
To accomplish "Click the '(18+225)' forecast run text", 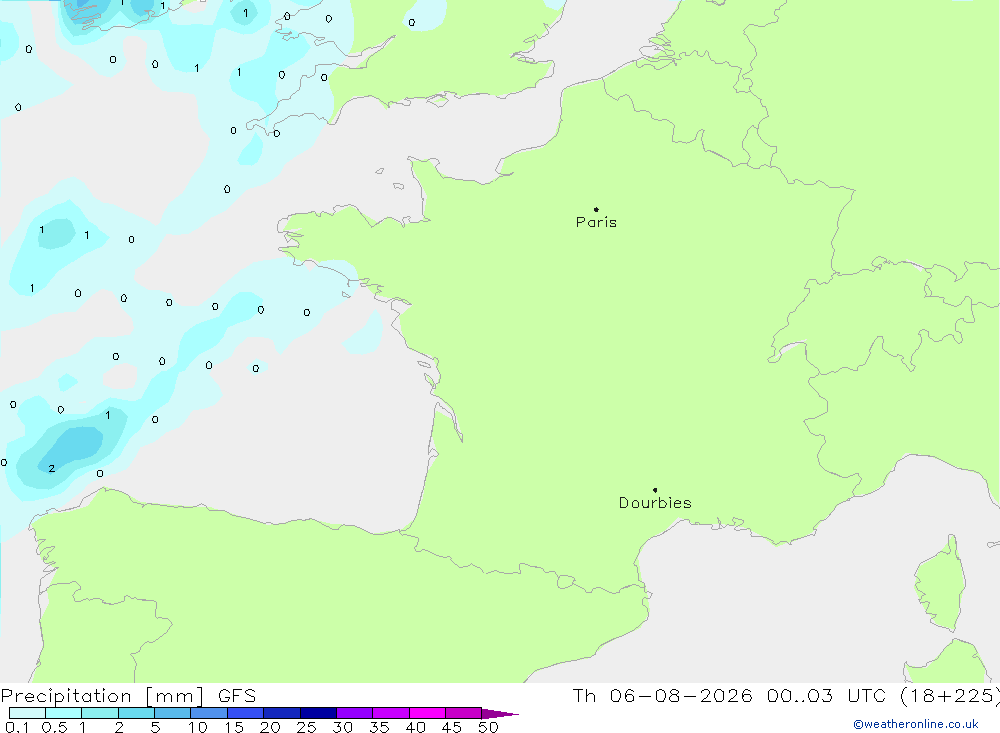I will [949, 696].
